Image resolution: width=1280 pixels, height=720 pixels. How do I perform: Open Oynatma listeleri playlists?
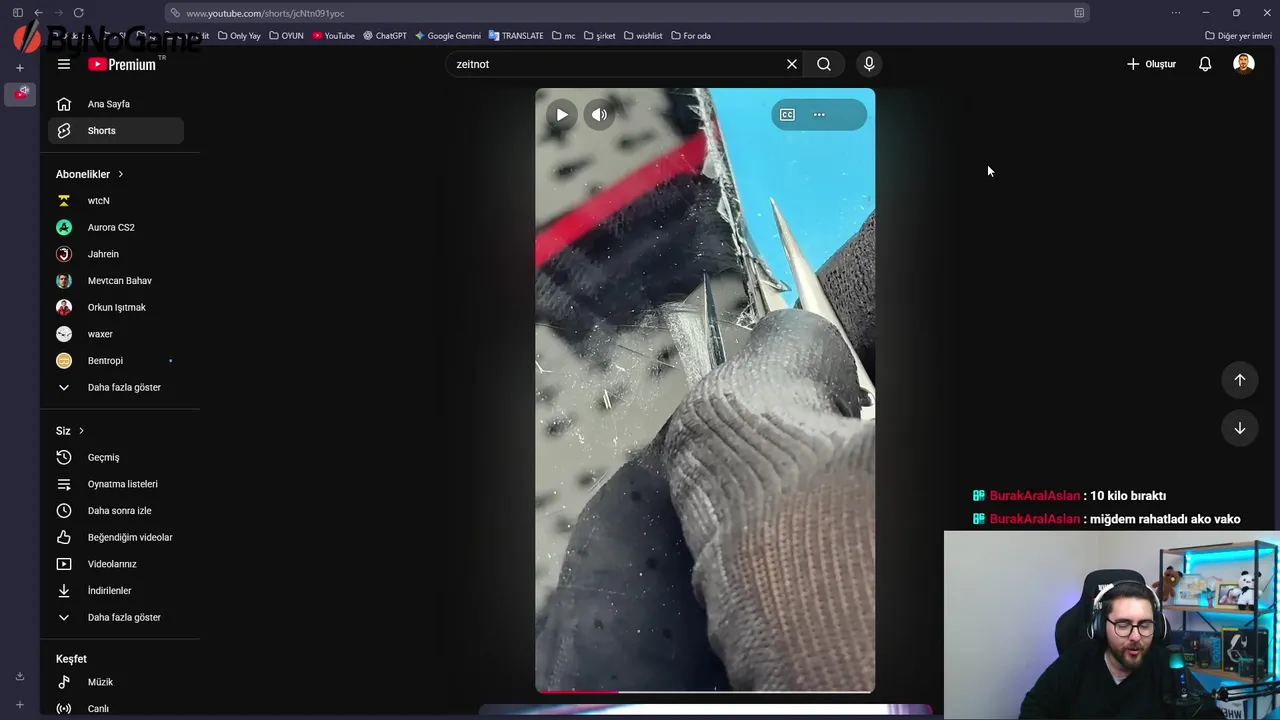tap(116, 484)
